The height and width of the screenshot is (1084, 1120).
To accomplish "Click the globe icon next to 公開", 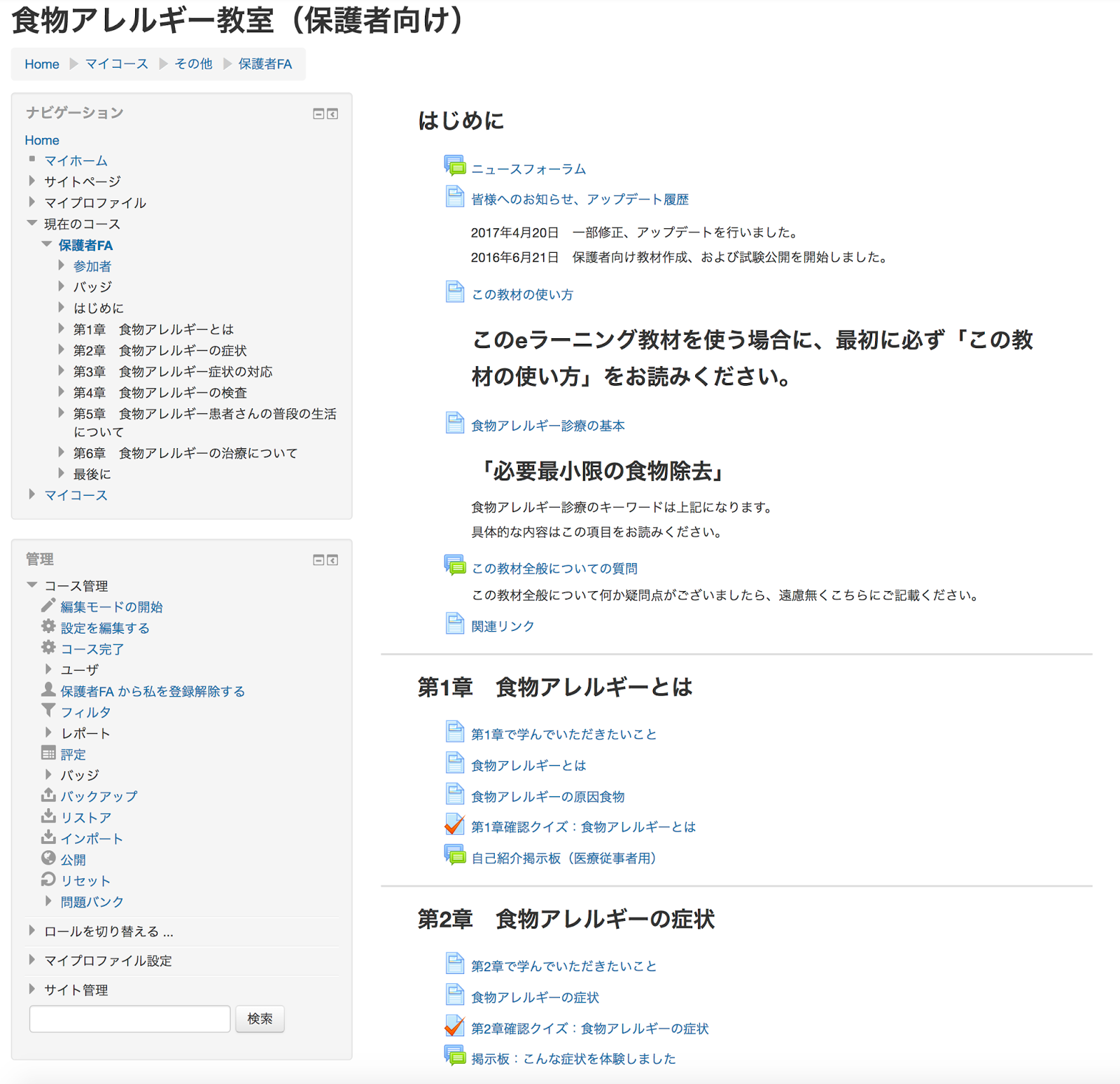I will tap(48, 858).
